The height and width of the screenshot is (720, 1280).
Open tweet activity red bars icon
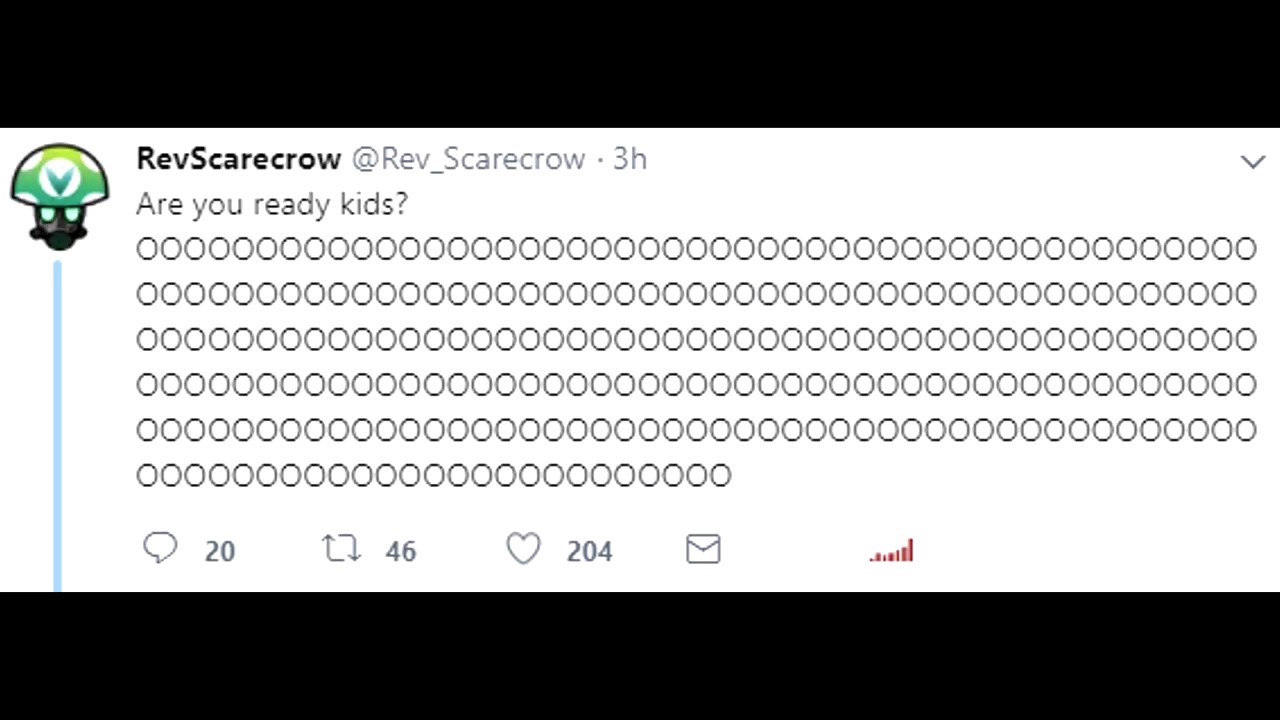(892, 551)
